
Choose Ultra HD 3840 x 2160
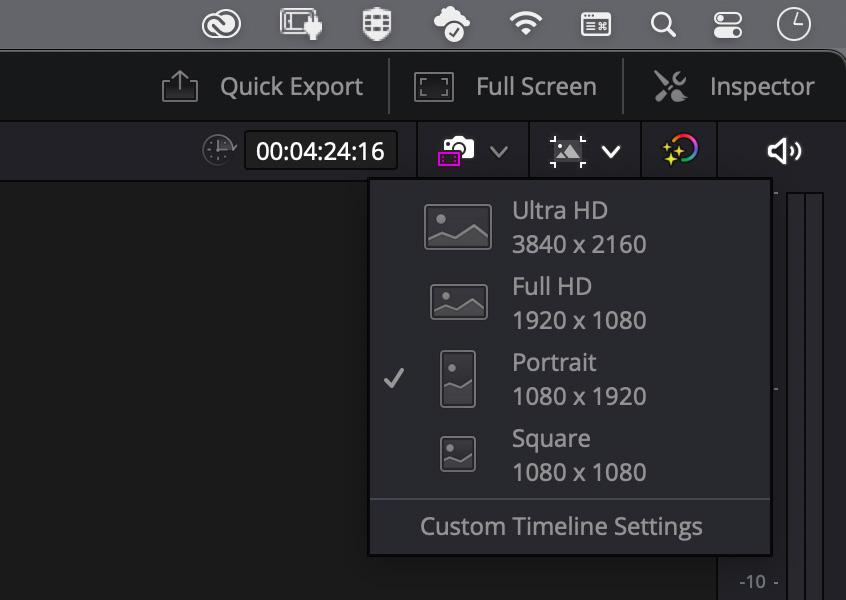(x=570, y=227)
